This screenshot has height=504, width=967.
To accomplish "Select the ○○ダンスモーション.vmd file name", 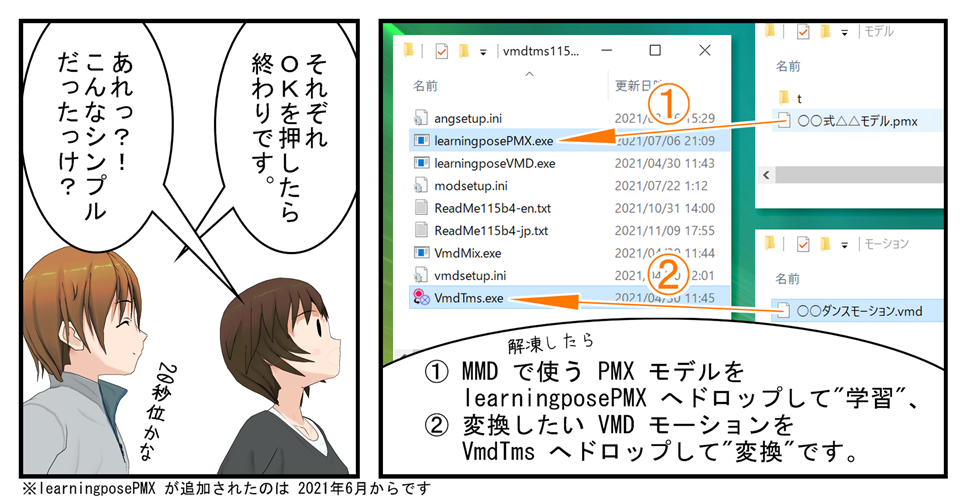I will 860,311.
